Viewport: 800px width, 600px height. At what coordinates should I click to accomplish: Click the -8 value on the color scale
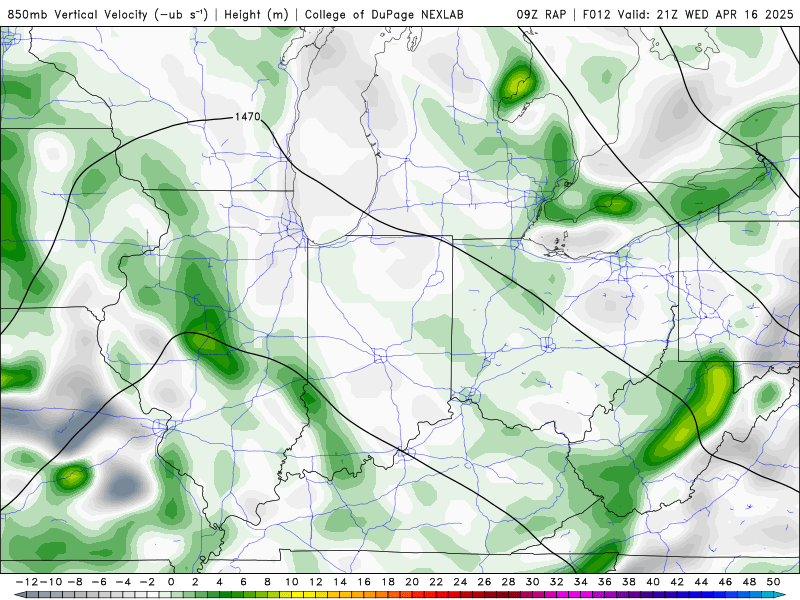(74, 582)
